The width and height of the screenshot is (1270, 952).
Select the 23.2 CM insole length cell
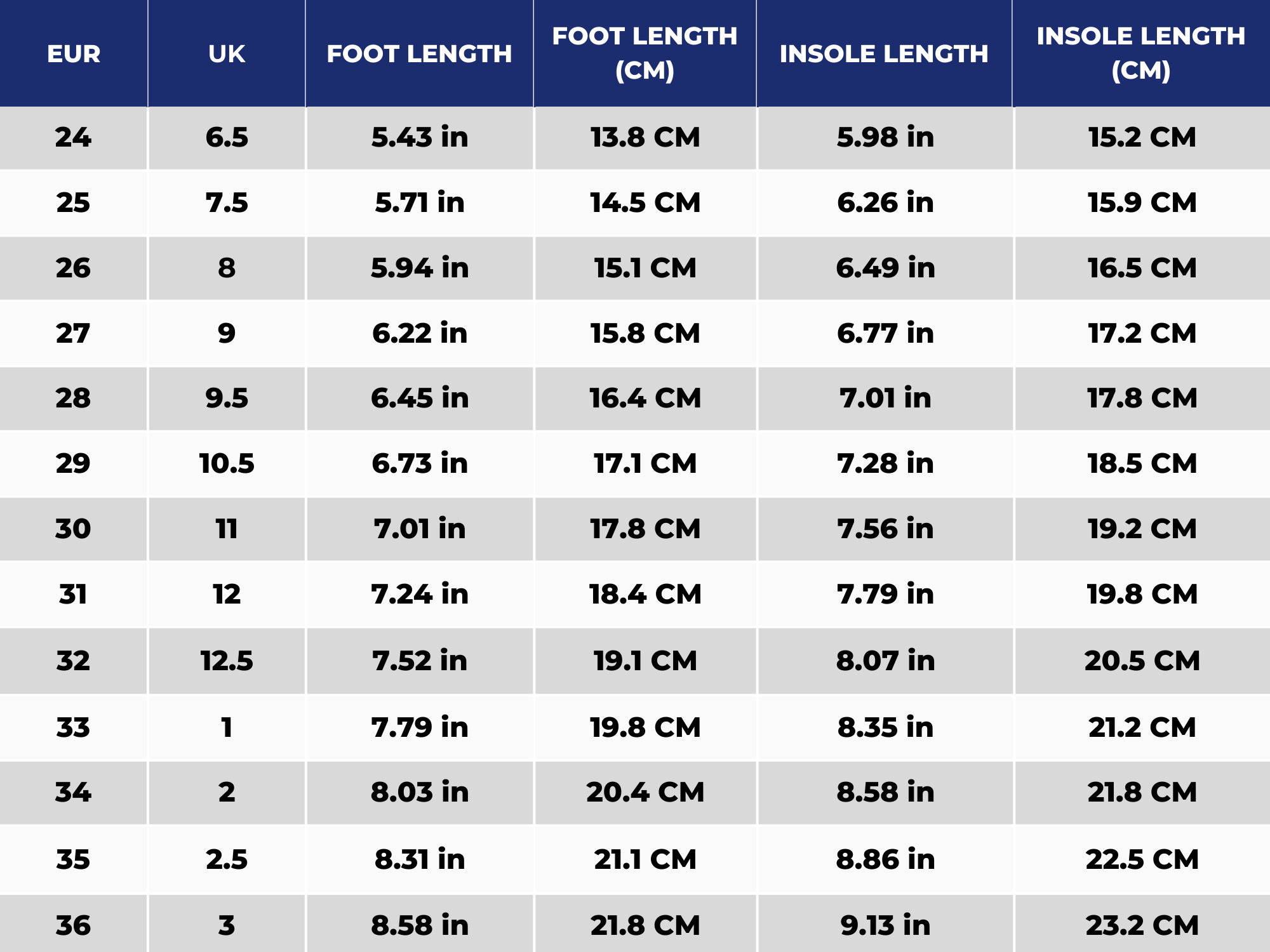tap(1142, 926)
